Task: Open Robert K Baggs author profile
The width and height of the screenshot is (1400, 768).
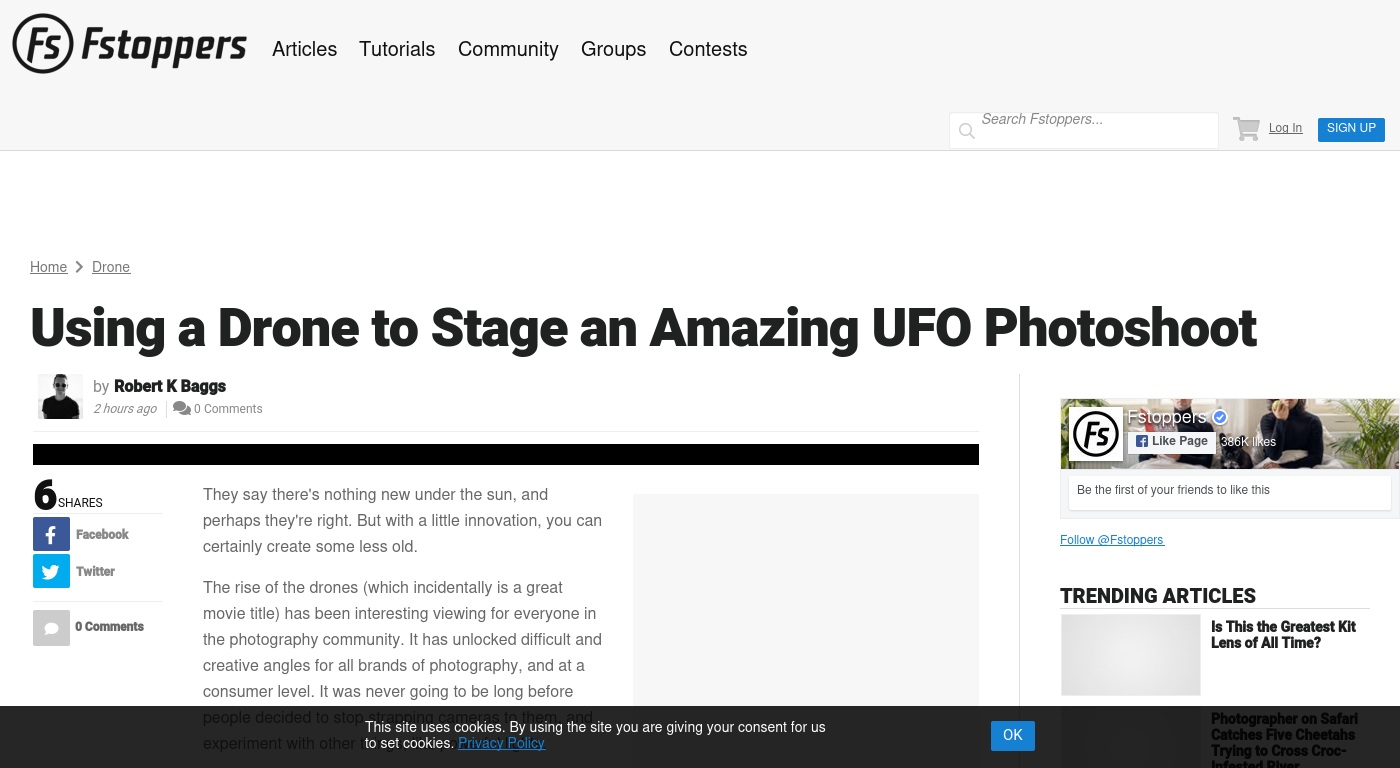Action: pyautogui.click(x=170, y=386)
